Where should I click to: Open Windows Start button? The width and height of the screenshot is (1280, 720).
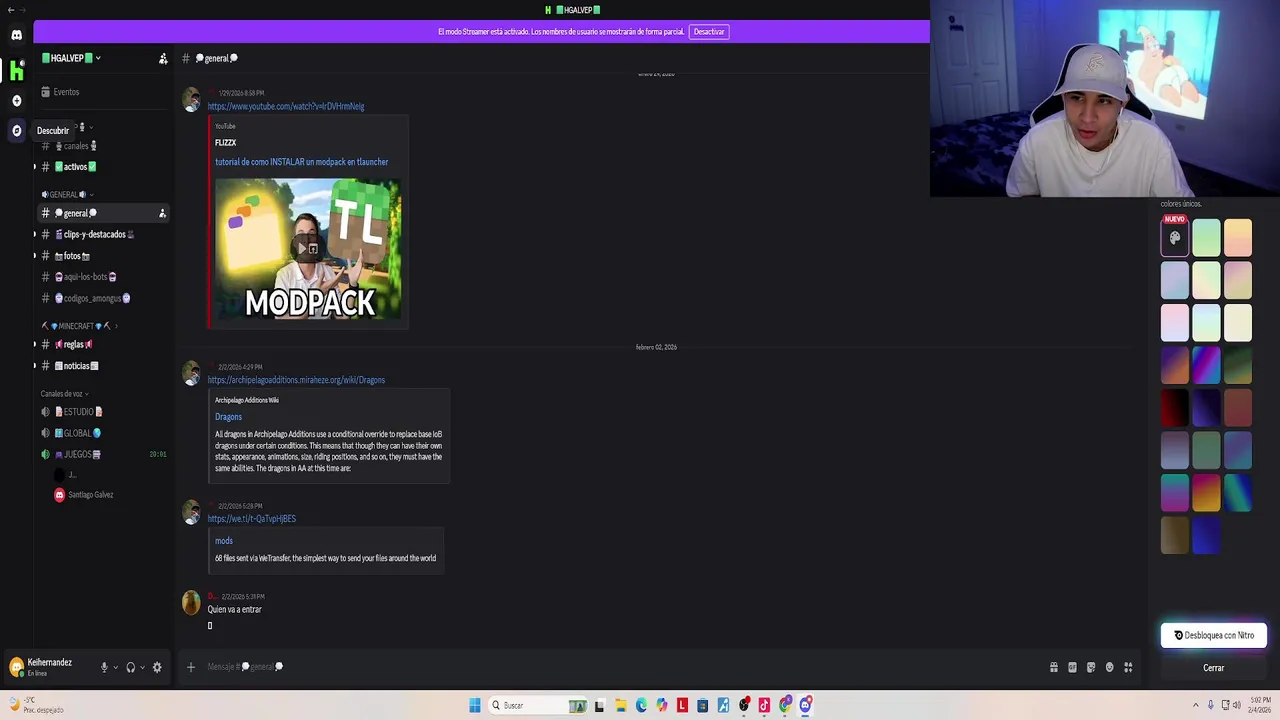pyautogui.click(x=475, y=706)
